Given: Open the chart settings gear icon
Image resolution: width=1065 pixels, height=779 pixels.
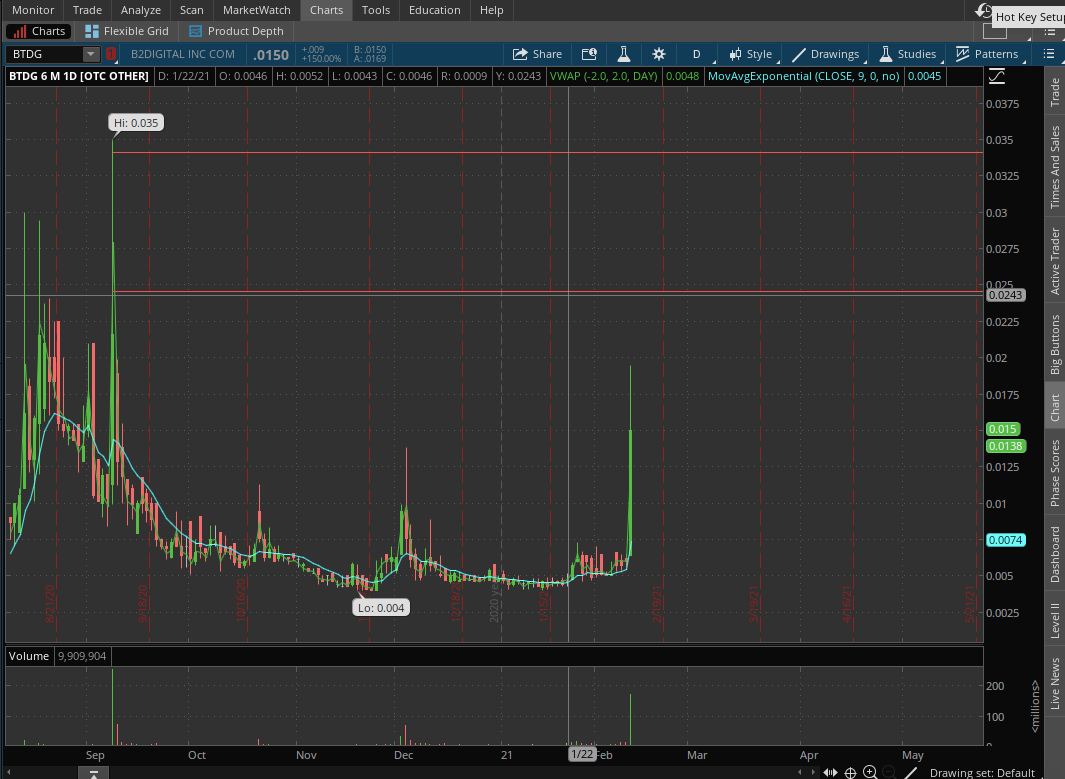Looking at the screenshot, I should coord(658,54).
